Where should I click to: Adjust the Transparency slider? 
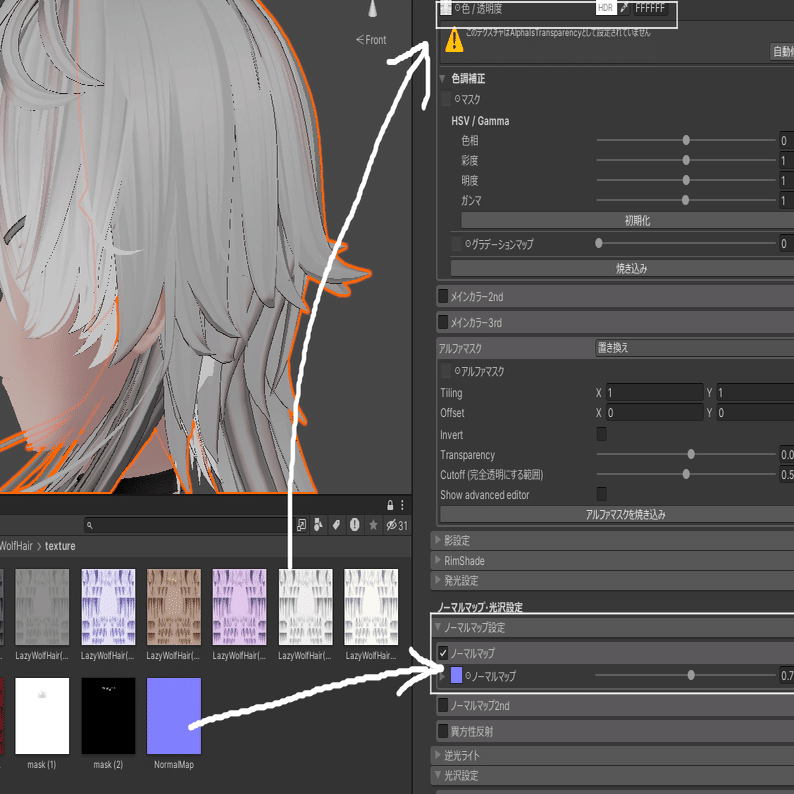(x=686, y=454)
